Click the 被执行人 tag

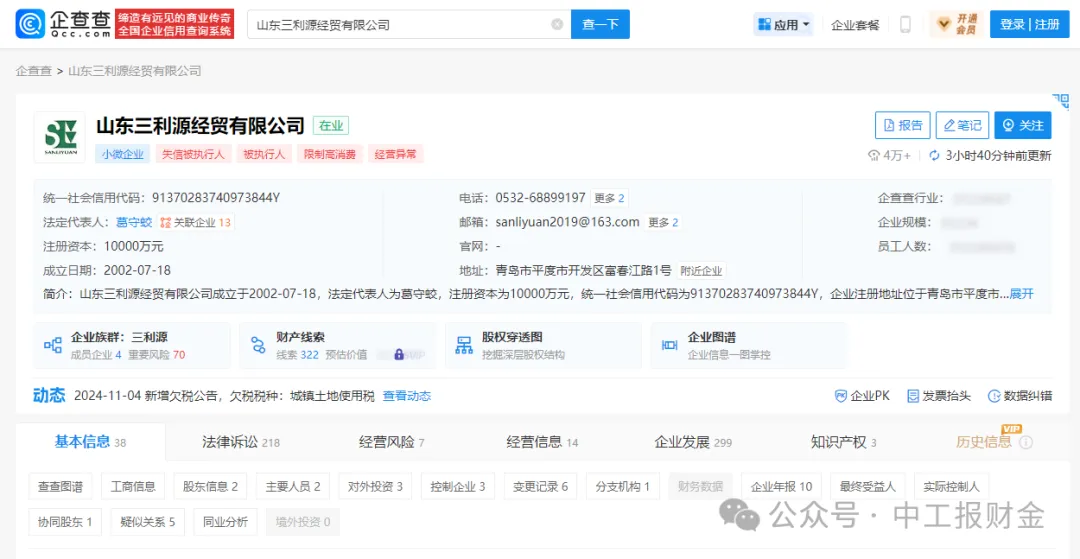pos(264,154)
